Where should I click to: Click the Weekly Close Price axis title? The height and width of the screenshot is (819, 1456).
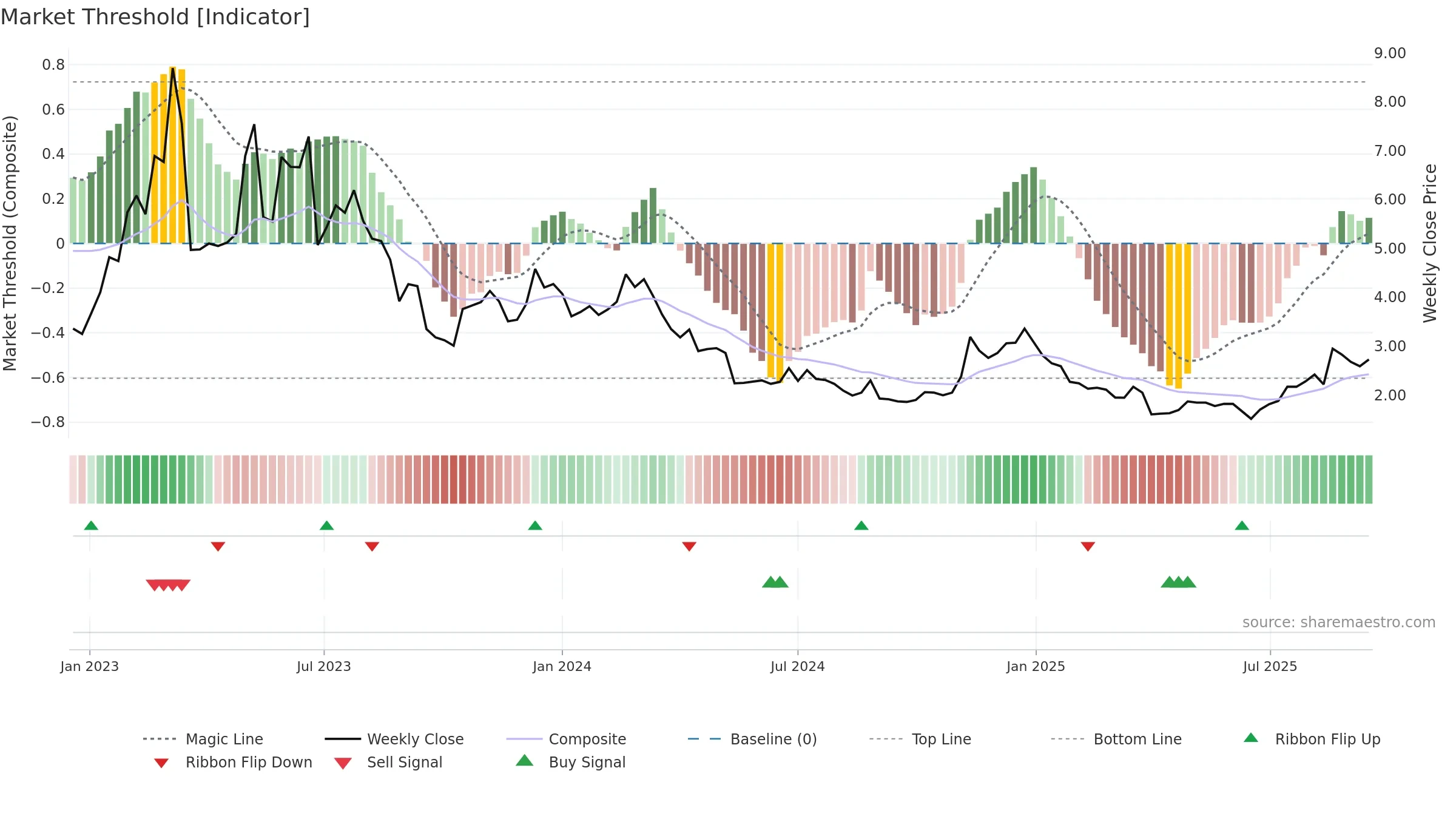click(x=1430, y=243)
